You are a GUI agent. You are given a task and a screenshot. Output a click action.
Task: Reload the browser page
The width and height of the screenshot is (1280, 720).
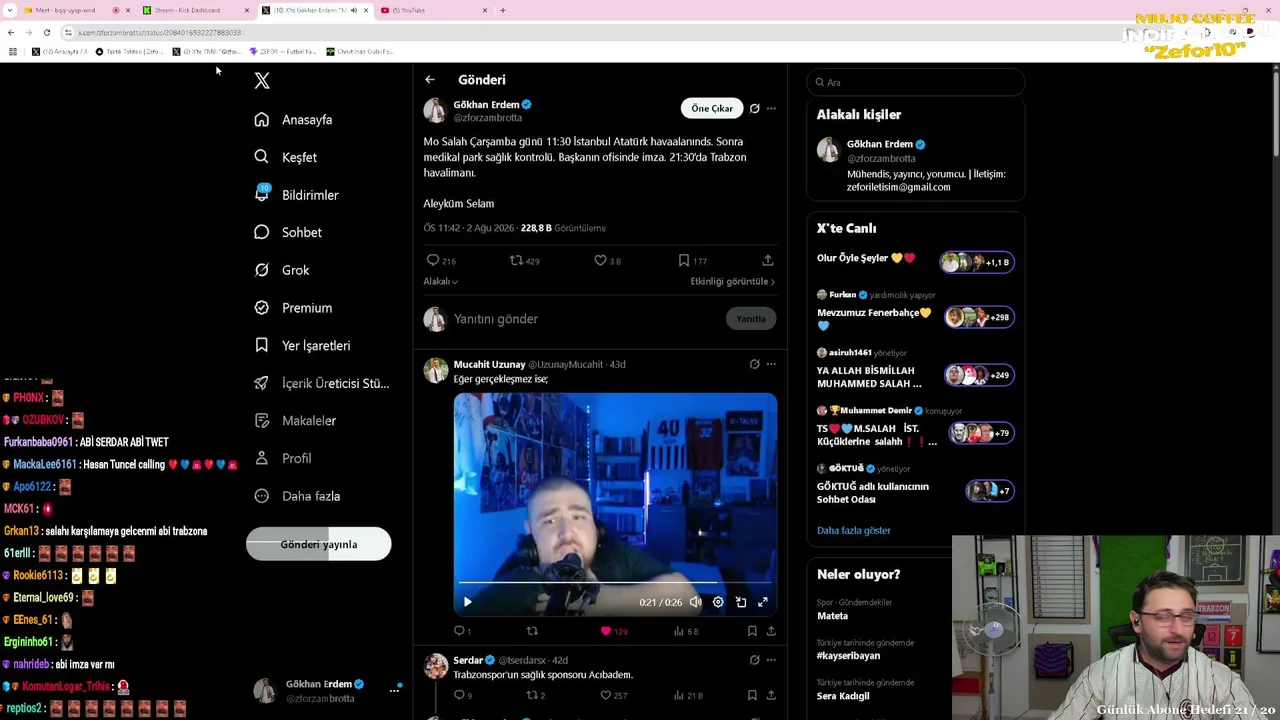point(46,32)
